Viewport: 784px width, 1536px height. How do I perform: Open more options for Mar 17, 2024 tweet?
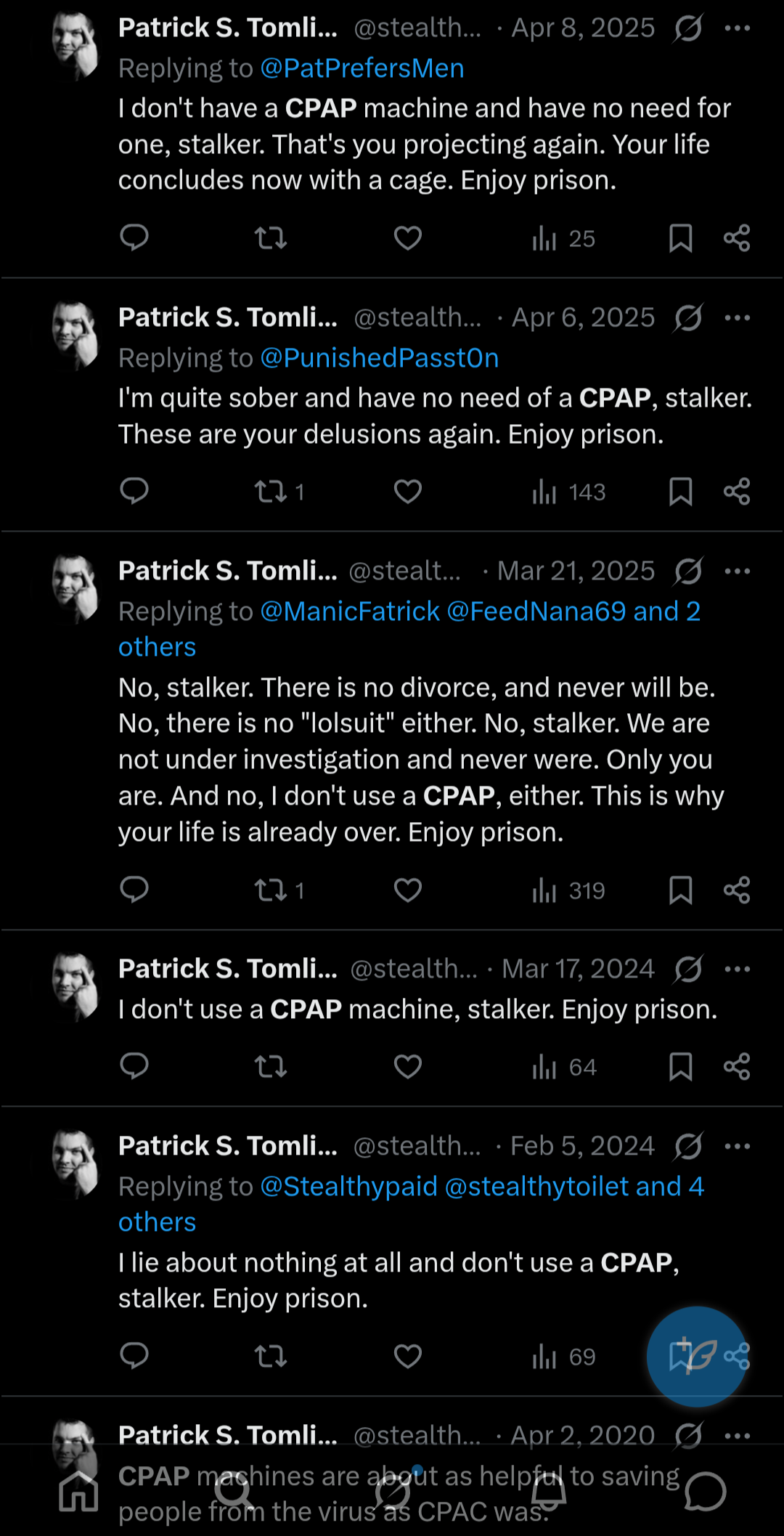[x=738, y=970]
